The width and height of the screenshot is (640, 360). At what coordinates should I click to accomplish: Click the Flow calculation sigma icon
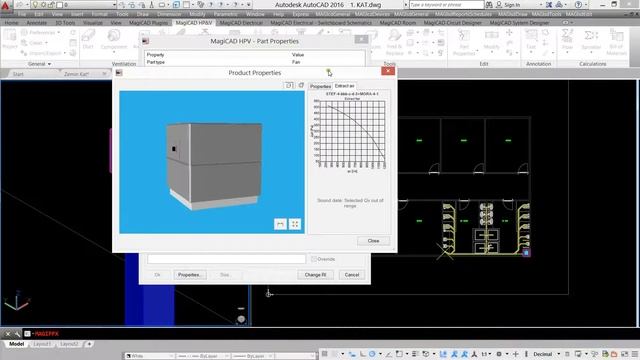pyautogui.click(x=567, y=40)
